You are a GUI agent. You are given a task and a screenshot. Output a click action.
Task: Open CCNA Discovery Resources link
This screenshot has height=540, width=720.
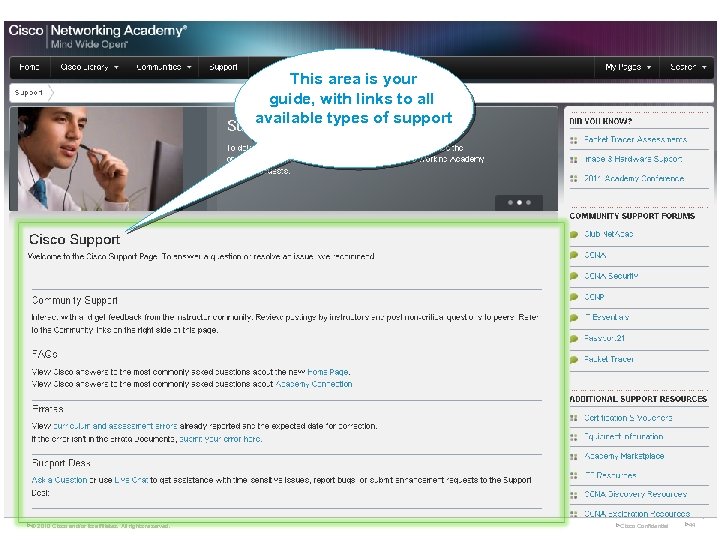coord(636,494)
